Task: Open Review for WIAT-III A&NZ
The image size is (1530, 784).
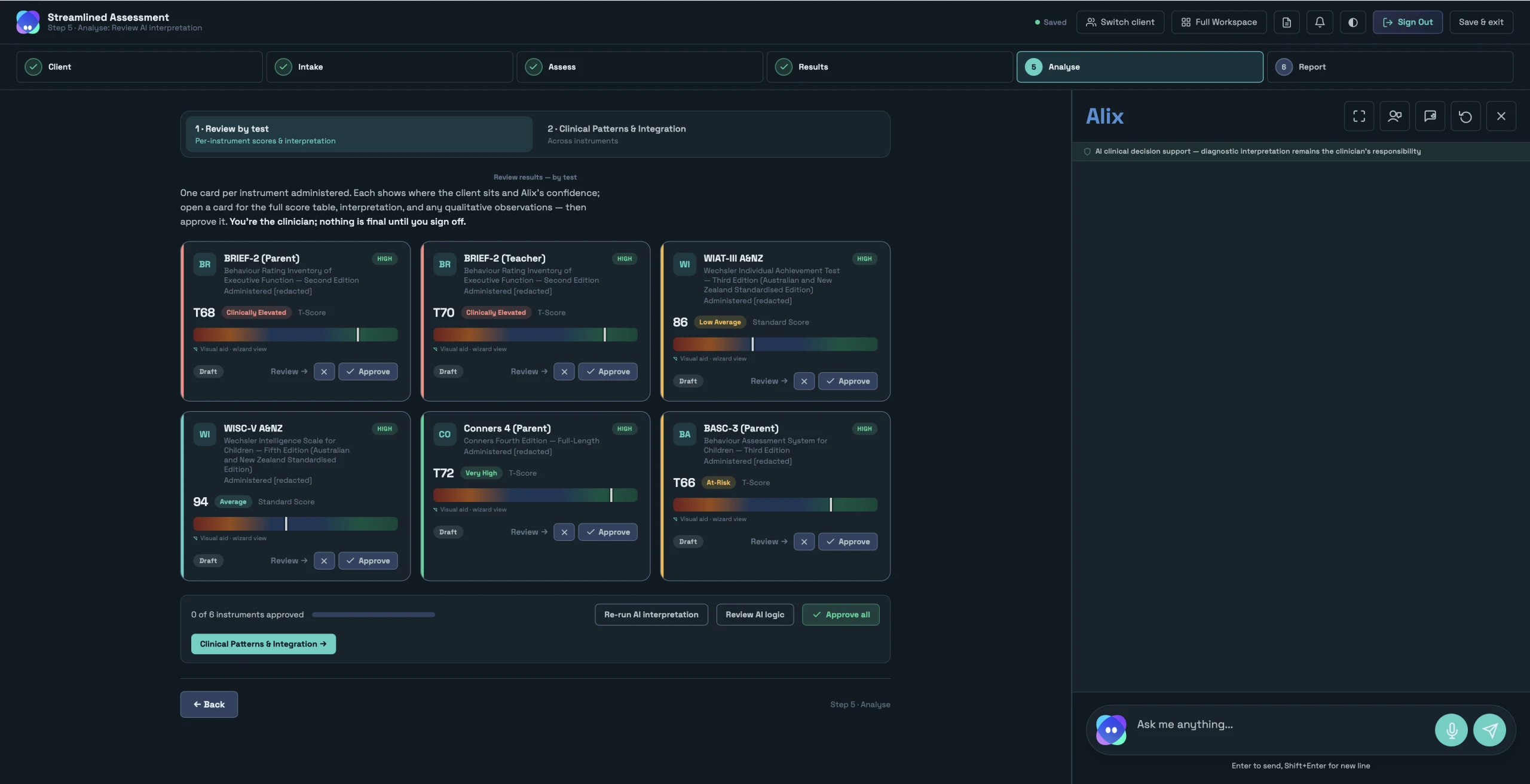Action: click(x=769, y=381)
